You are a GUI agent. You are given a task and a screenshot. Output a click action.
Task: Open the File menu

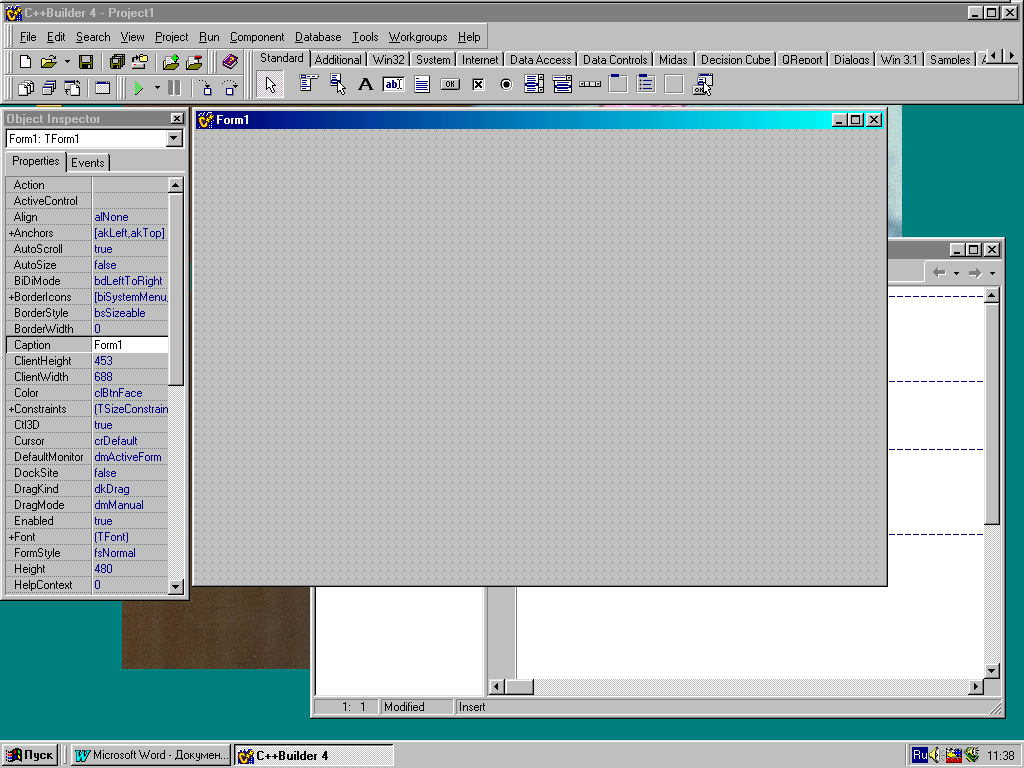point(28,37)
